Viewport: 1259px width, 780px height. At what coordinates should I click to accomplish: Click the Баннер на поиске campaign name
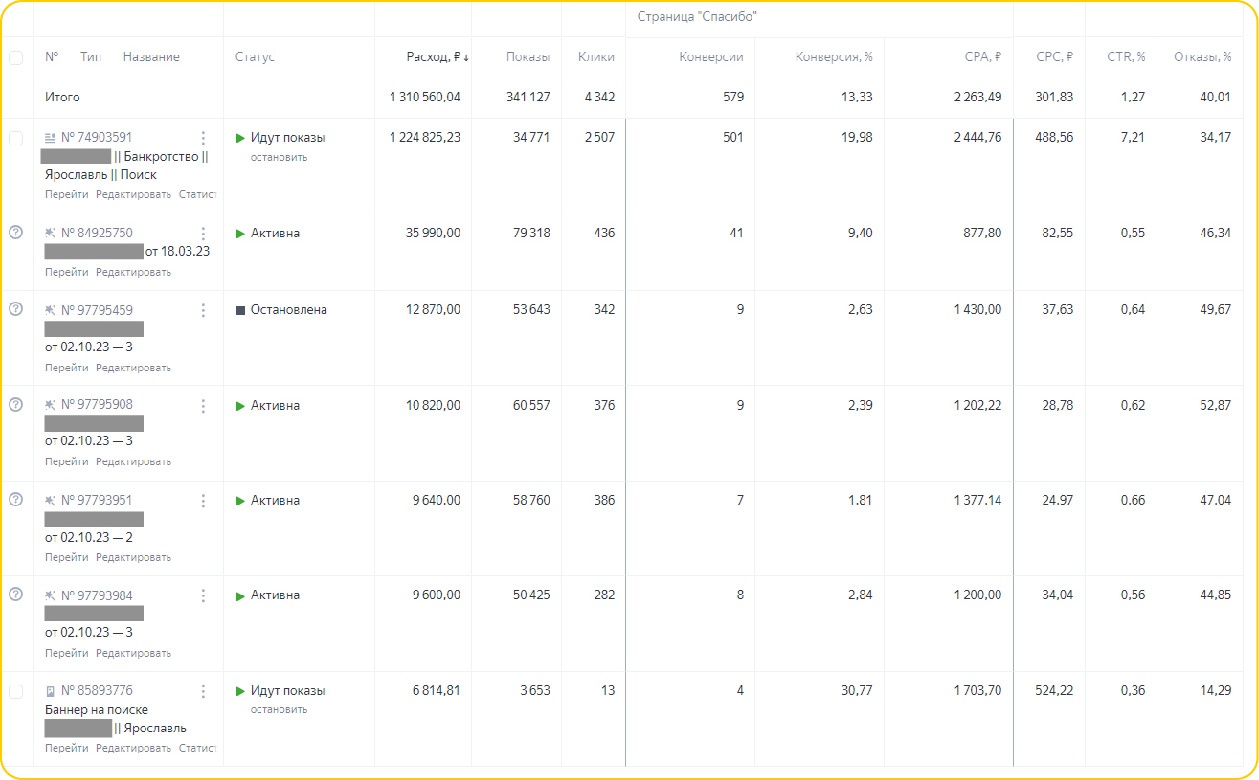[97, 710]
